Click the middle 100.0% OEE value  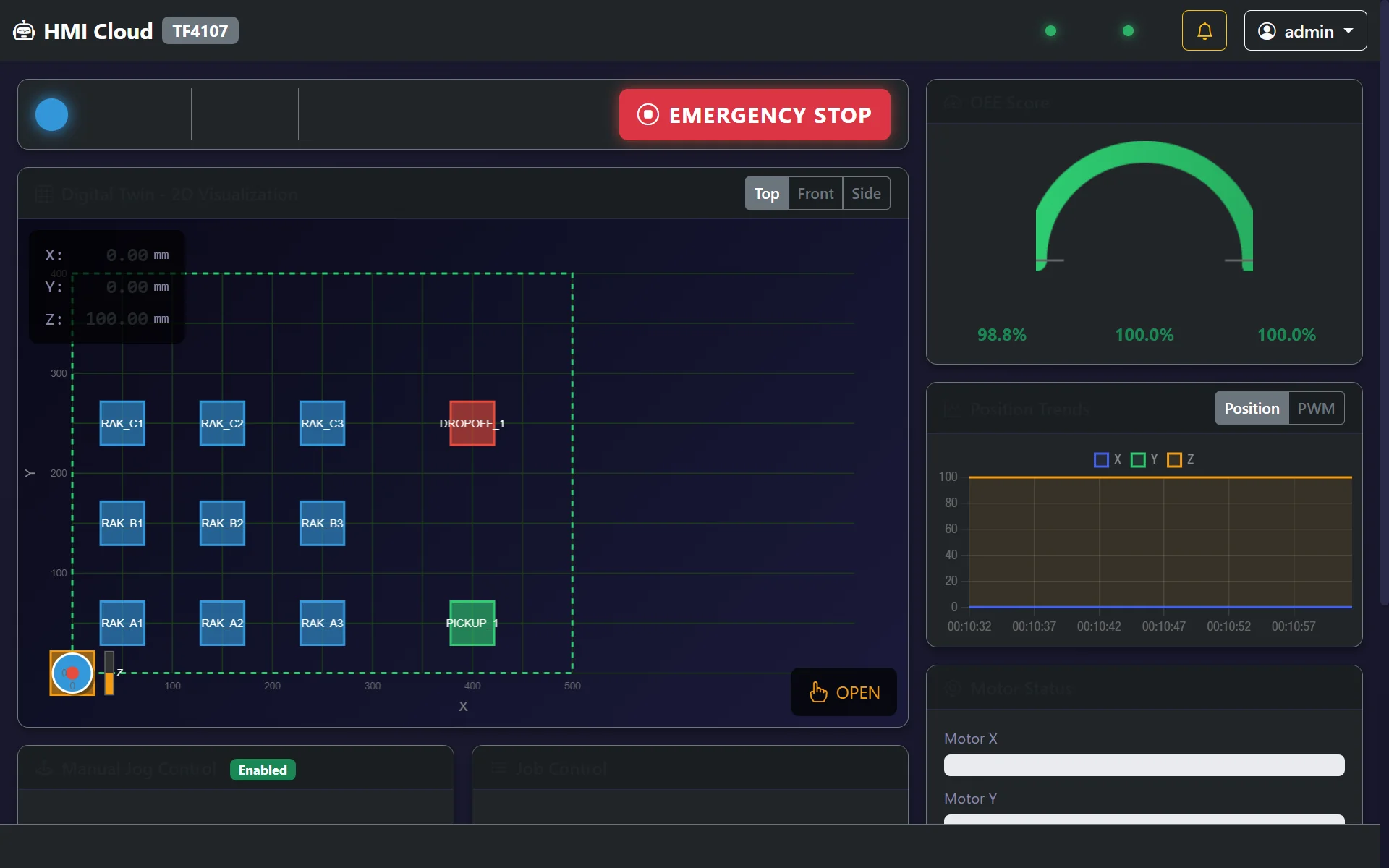[1144, 335]
